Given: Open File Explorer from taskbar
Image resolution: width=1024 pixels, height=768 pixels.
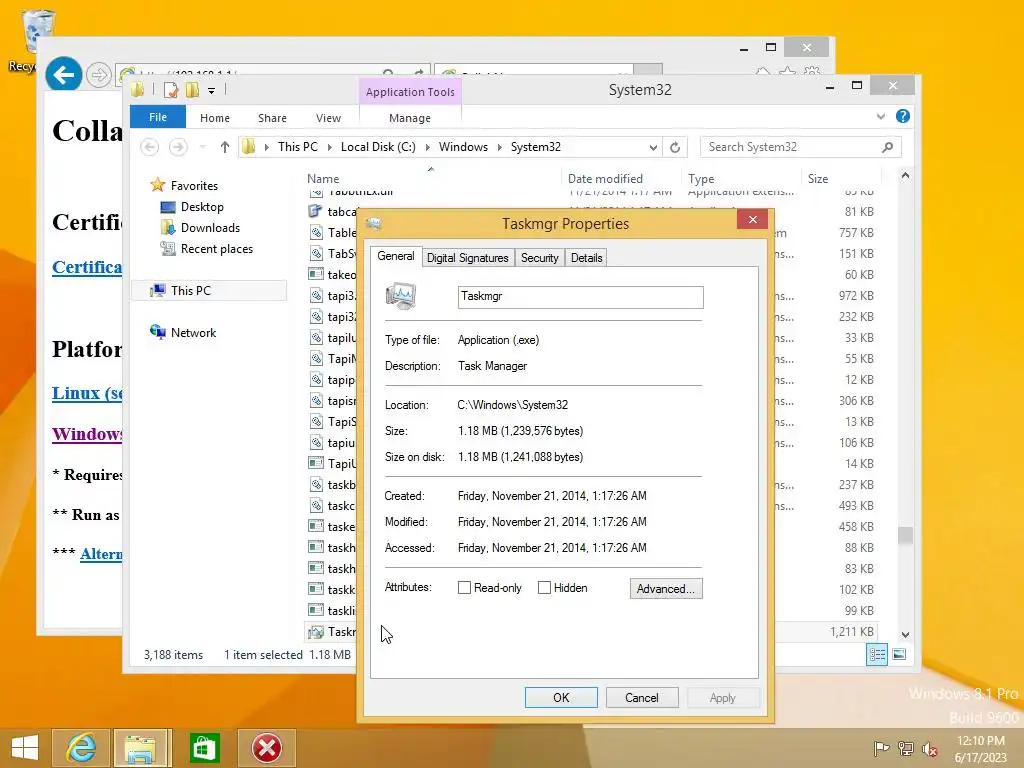Looking at the screenshot, I should 142,748.
